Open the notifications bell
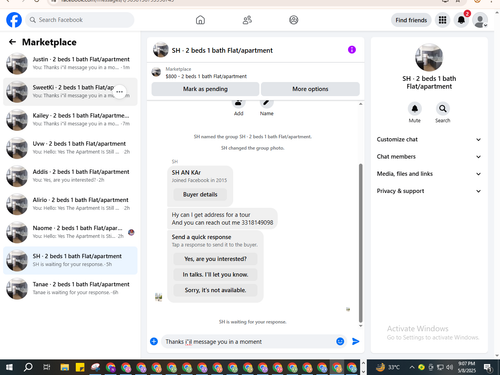The width and height of the screenshot is (500, 375). 461,20
